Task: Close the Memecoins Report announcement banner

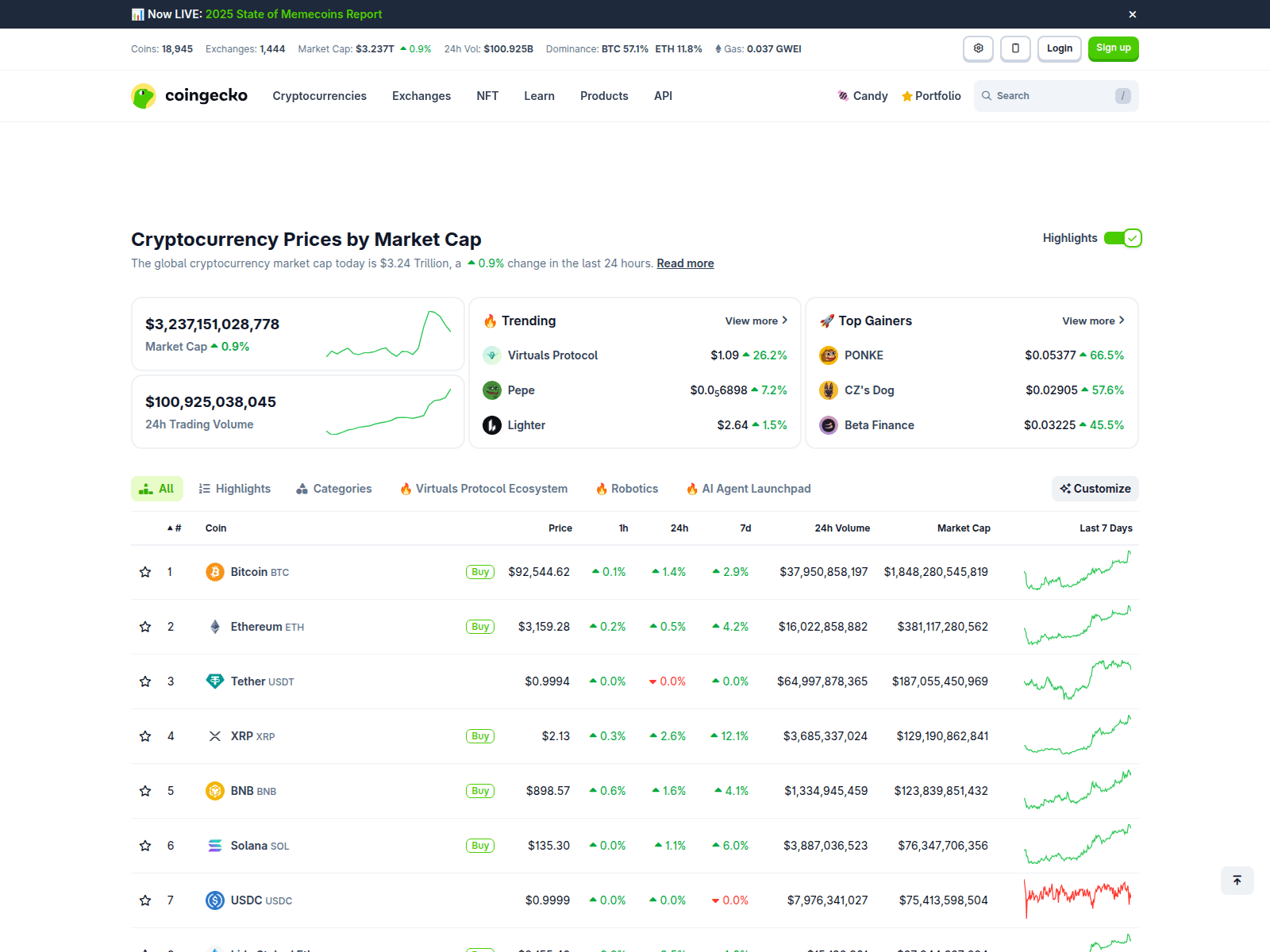Action: coord(1133,14)
